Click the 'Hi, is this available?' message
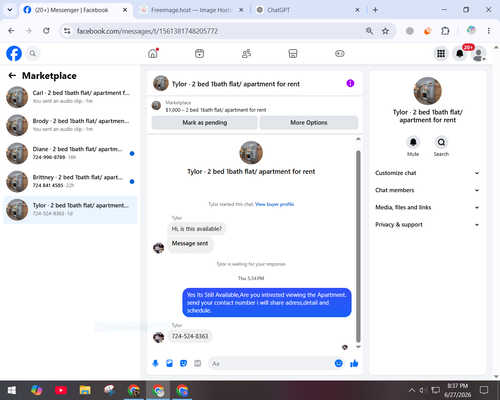 tap(196, 229)
